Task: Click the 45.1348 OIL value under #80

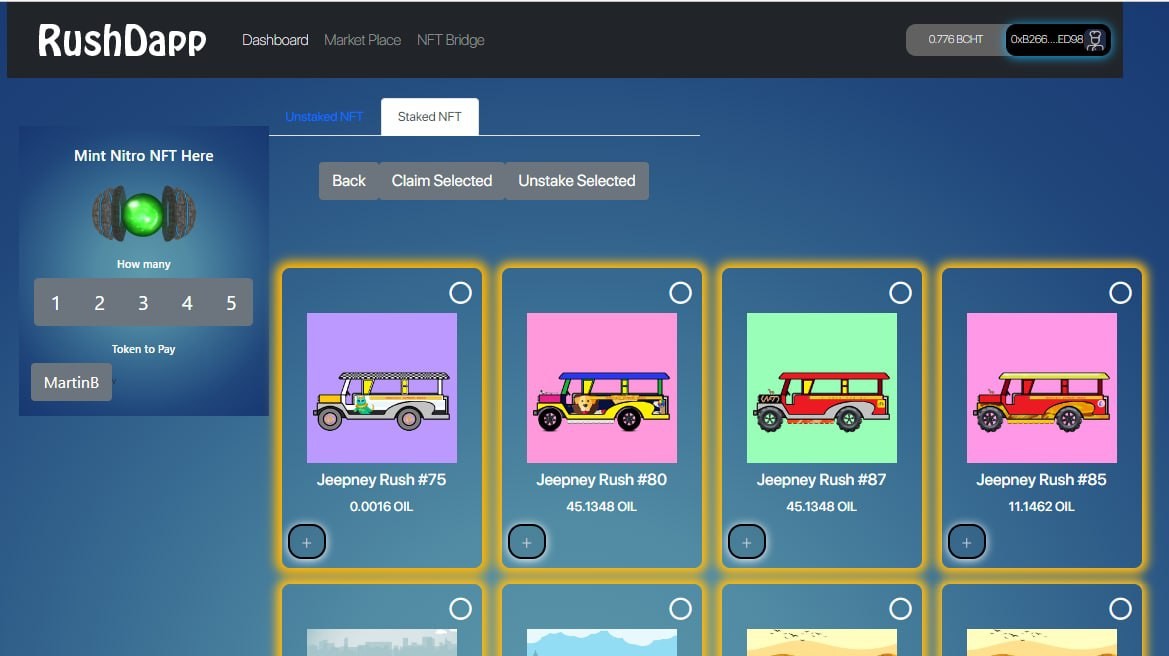Action: [x=602, y=507]
